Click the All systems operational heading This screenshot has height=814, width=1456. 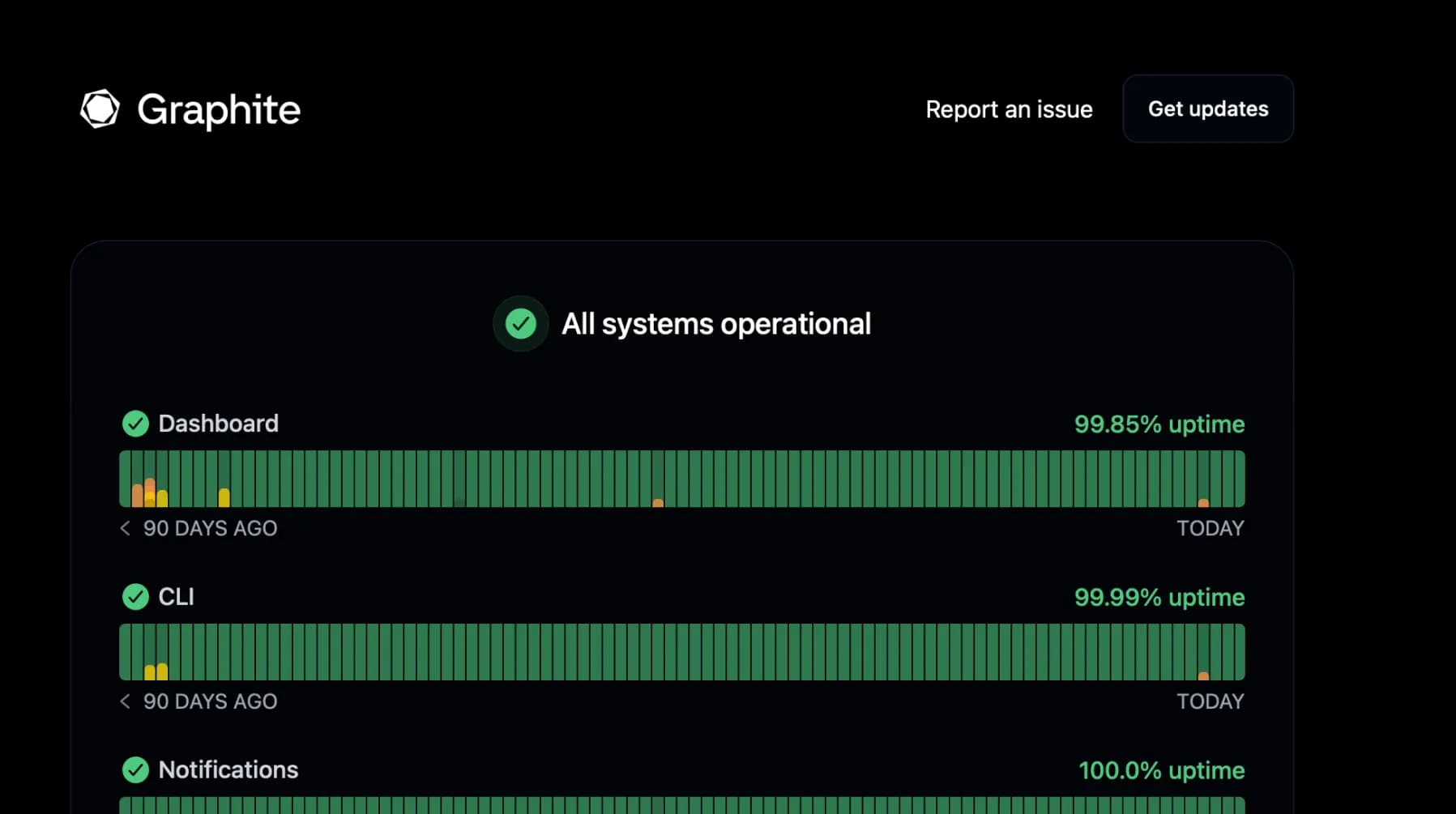pyautogui.click(x=716, y=324)
